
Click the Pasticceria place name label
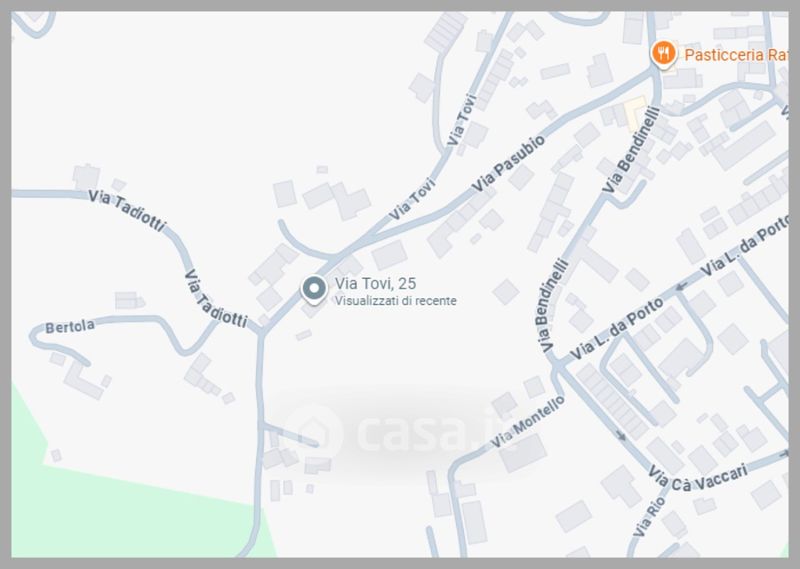pyautogui.click(x=735, y=55)
